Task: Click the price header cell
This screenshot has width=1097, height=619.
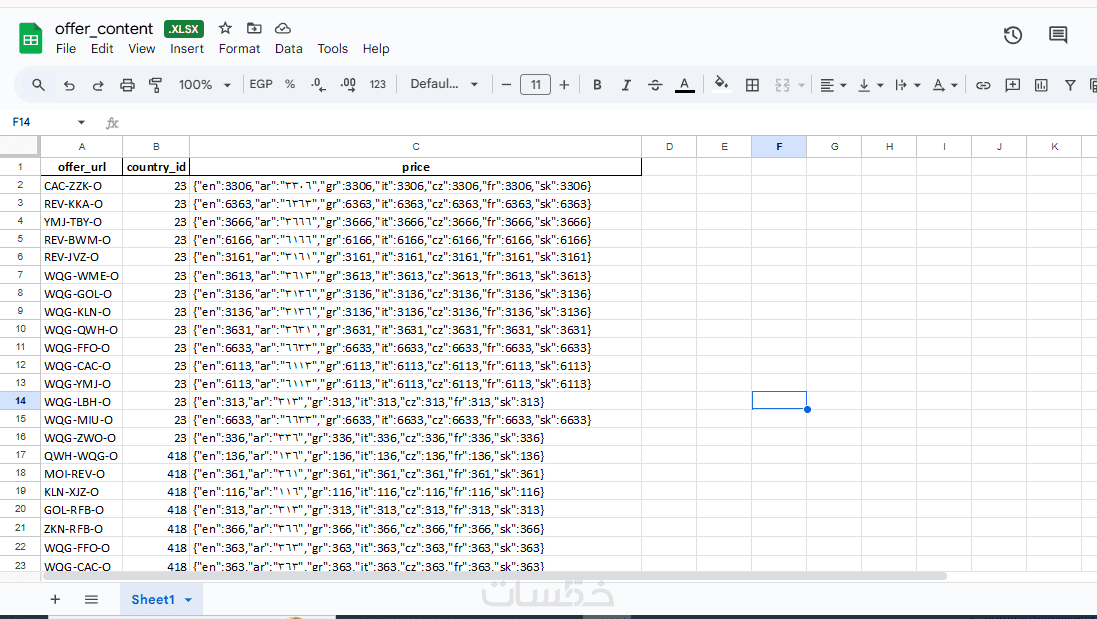Action: 416,166
